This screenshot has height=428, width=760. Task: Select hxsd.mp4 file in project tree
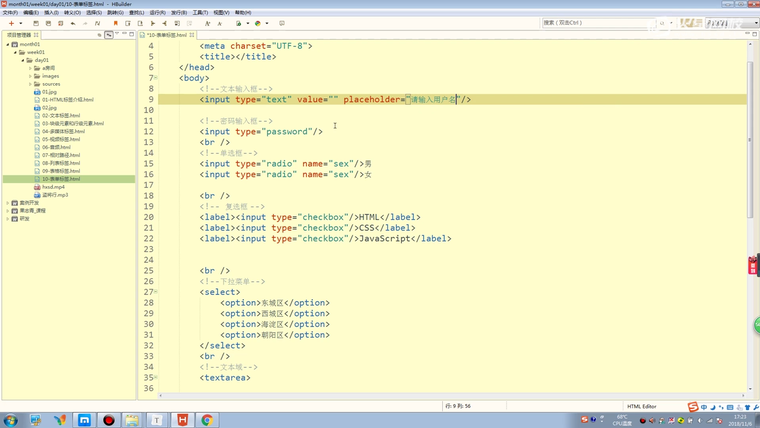53,187
